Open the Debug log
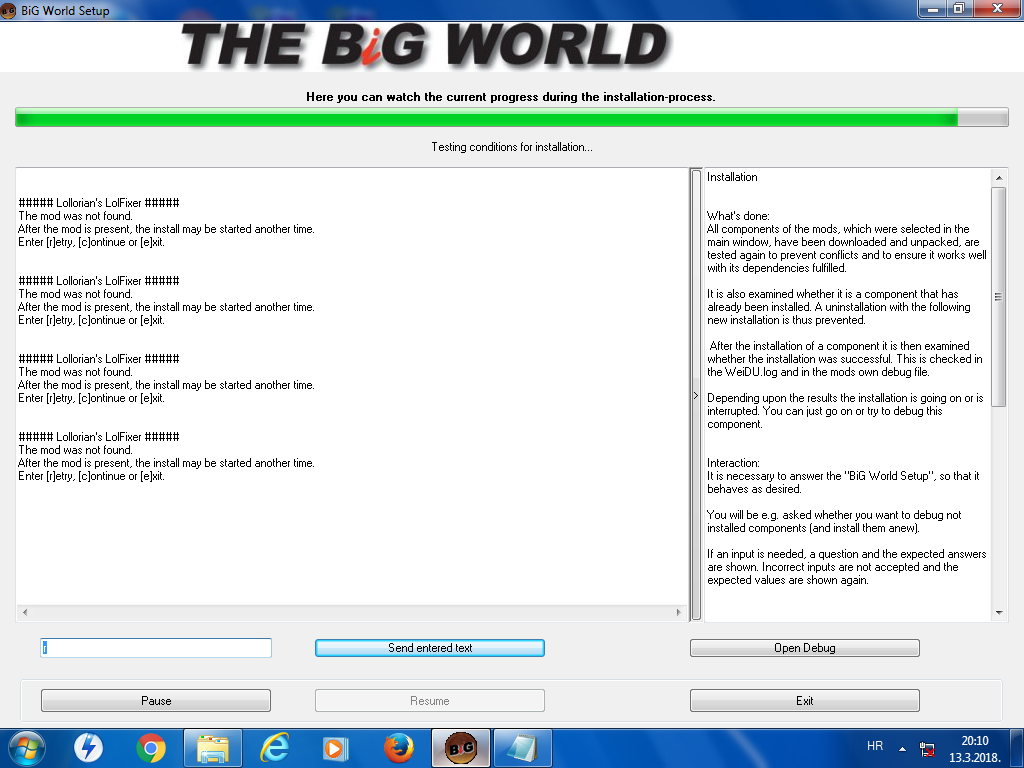This screenshot has width=1024, height=768. point(805,648)
